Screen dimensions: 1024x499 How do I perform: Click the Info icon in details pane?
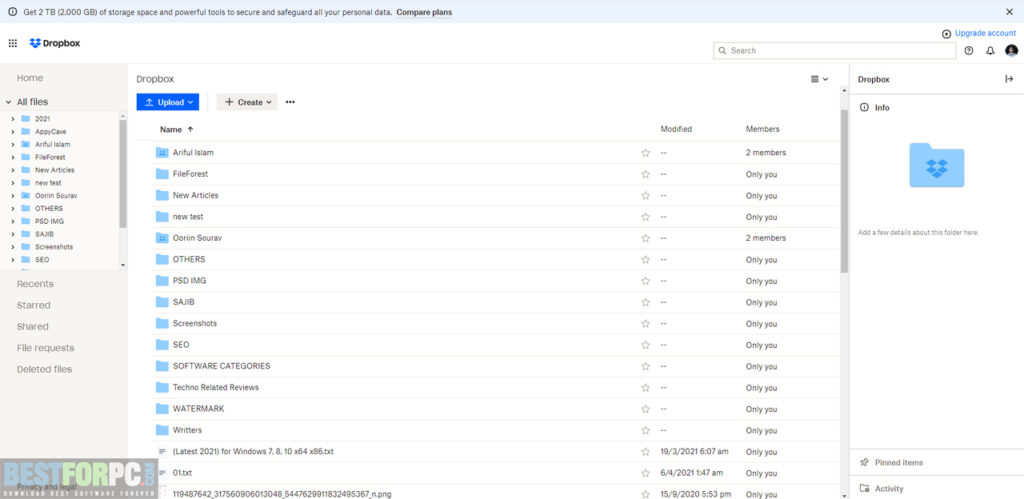tap(865, 107)
